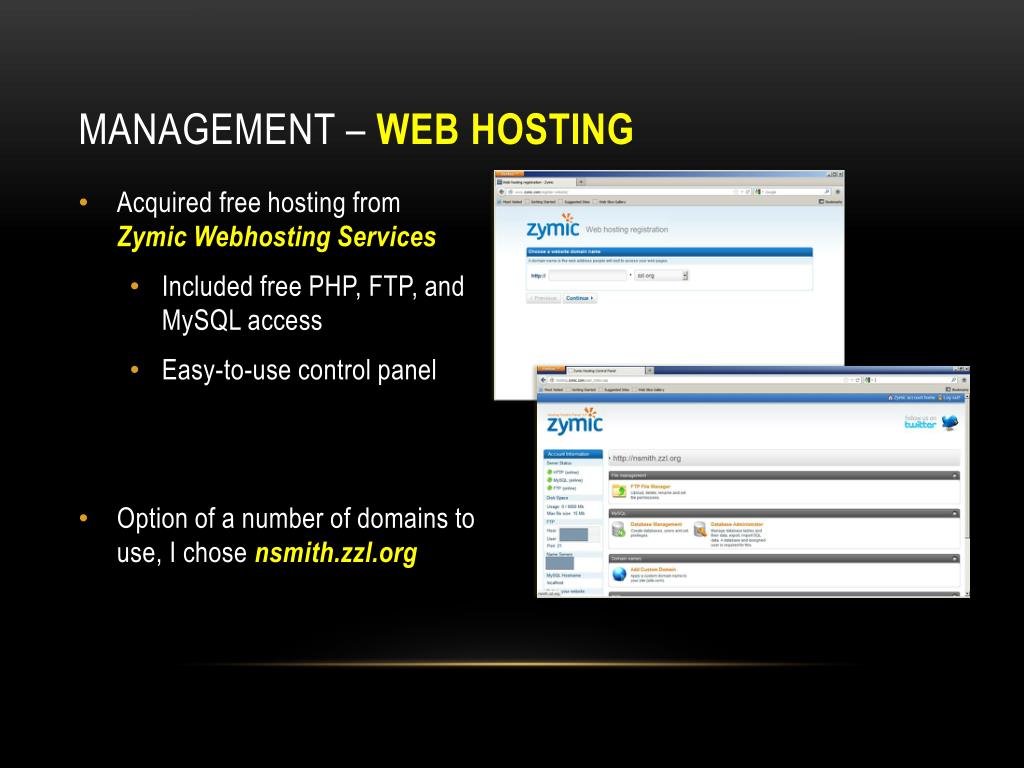Select the Web hosting registration browser tab
This screenshot has width=1024, height=768.
(536, 182)
